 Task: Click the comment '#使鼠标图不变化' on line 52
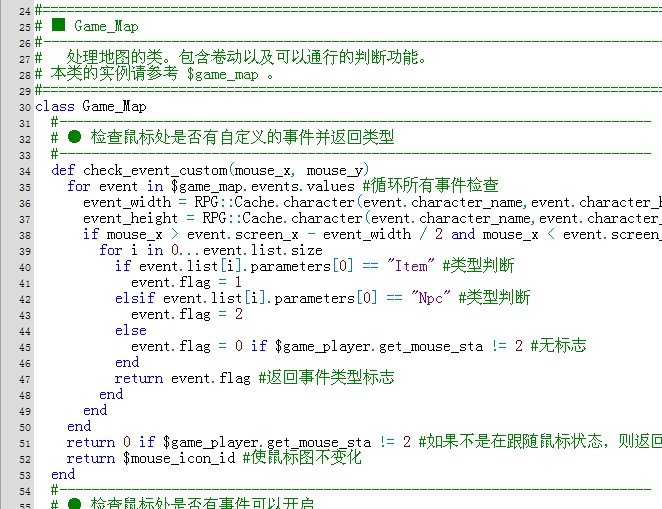(x=302, y=457)
